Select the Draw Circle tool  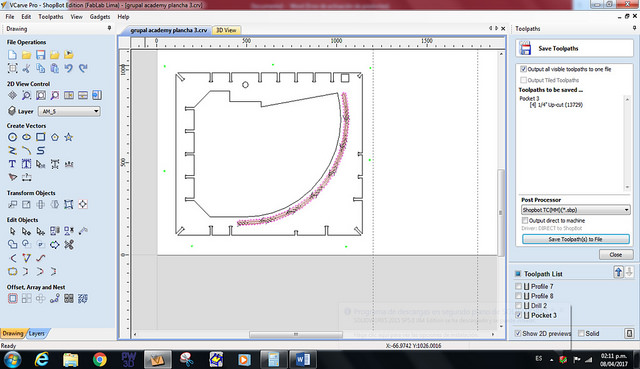[13, 137]
